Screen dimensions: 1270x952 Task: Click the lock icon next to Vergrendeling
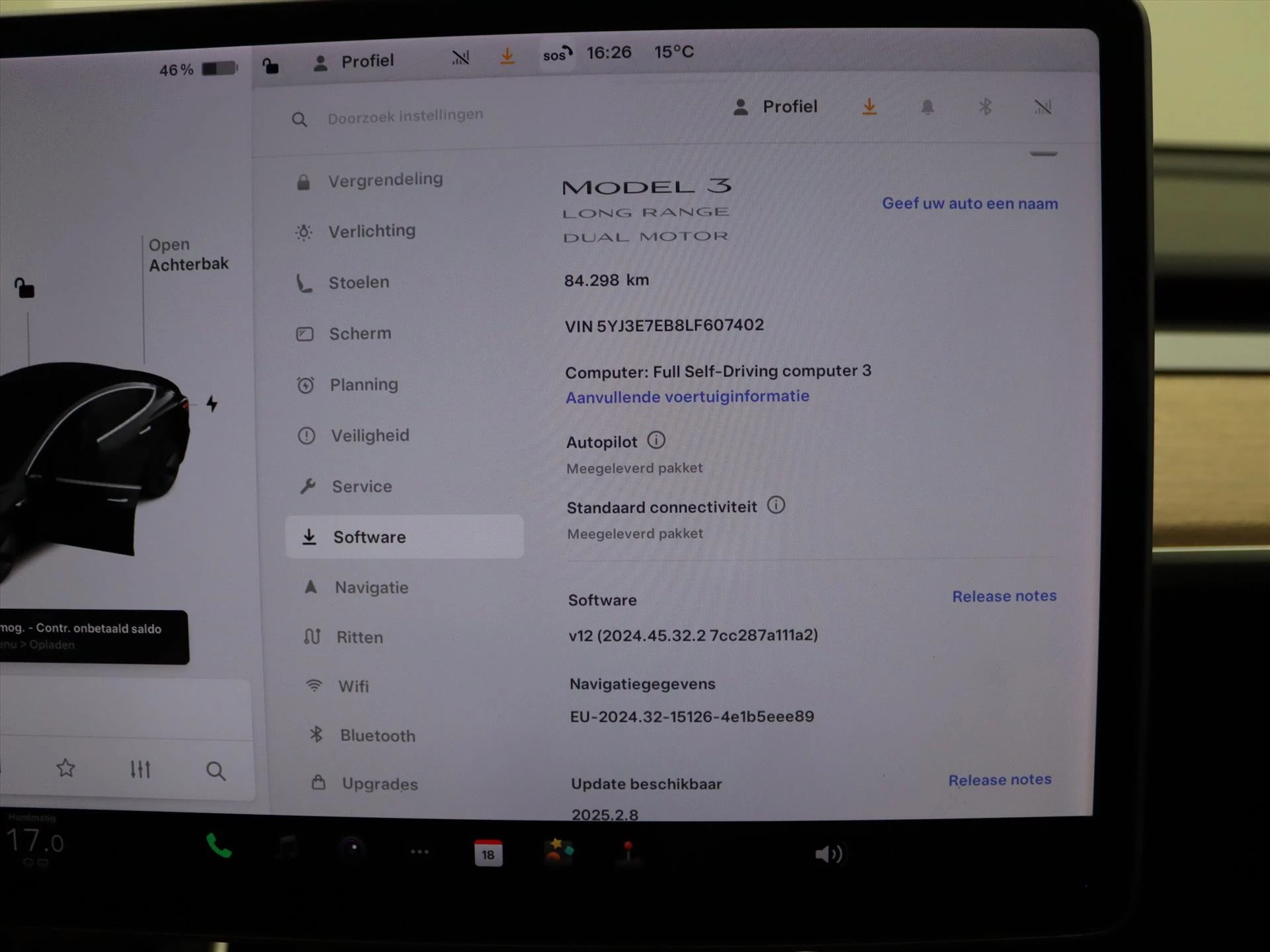(305, 180)
